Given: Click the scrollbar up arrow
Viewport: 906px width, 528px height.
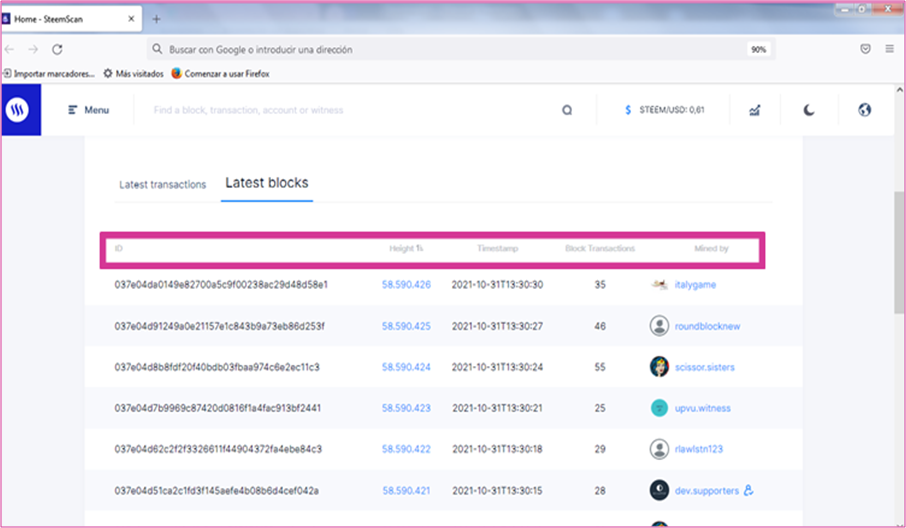Looking at the screenshot, I should point(899,90).
